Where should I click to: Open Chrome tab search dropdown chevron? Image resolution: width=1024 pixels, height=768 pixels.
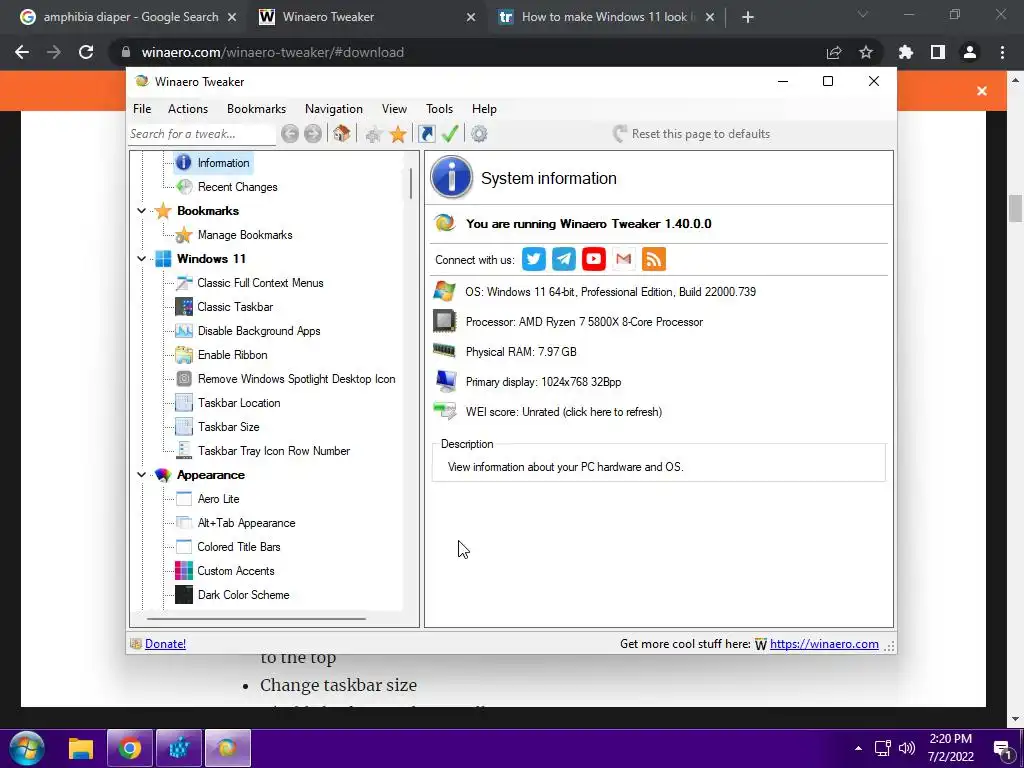point(863,14)
